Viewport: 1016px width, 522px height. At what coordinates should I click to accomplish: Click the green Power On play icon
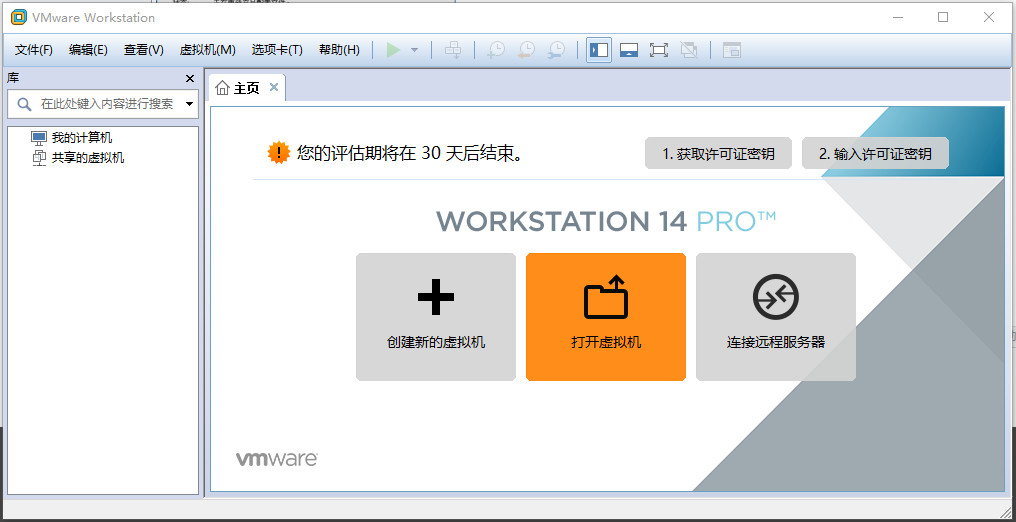pyautogui.click(x=393, y=50)
